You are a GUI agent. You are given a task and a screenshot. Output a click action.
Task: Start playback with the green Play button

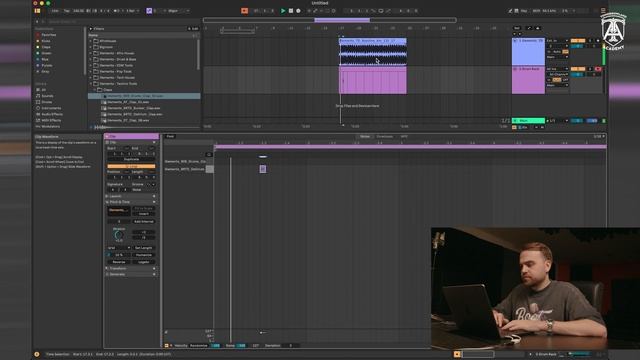pyautogui.click(x=283, y=11)
